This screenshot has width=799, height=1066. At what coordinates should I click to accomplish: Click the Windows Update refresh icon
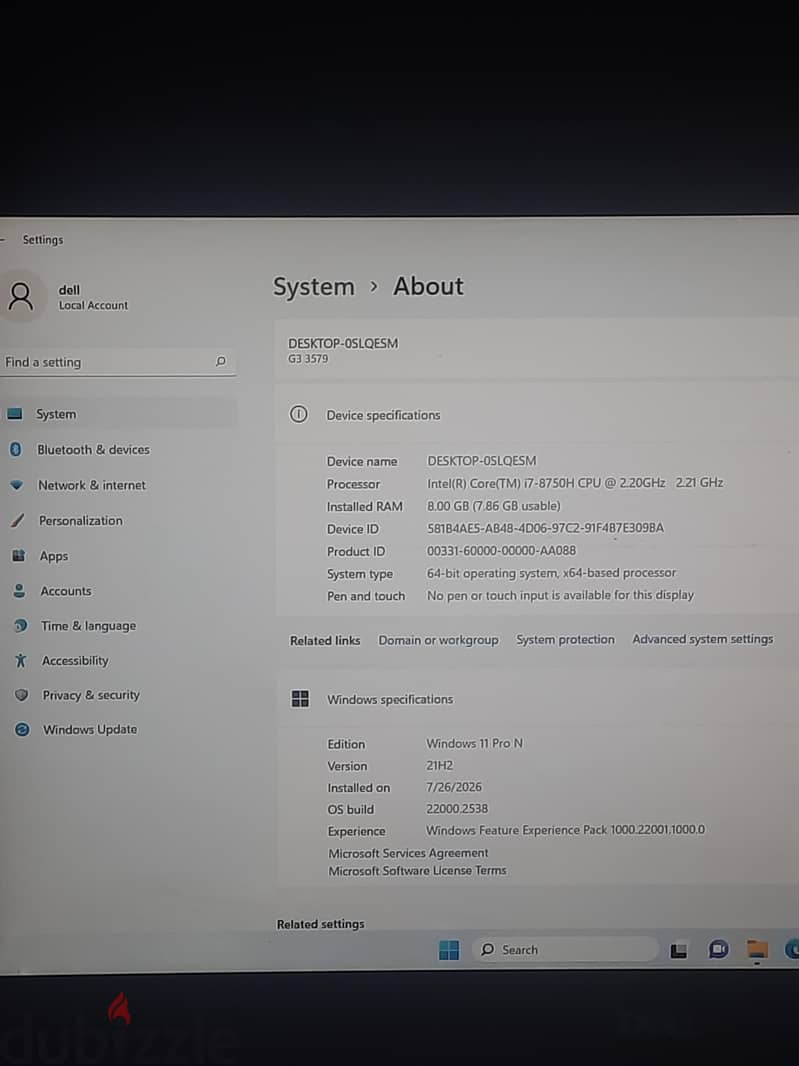(22, 729)
